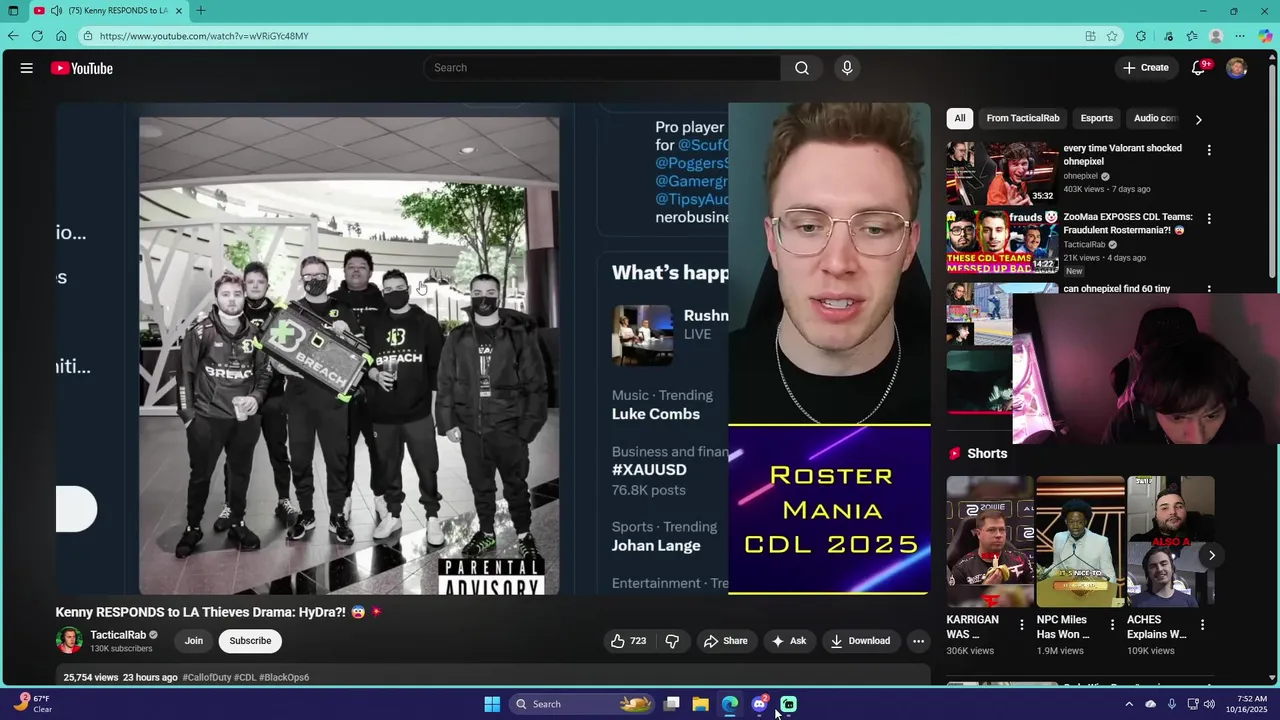Focus the YouTube search field

(602, 68)
